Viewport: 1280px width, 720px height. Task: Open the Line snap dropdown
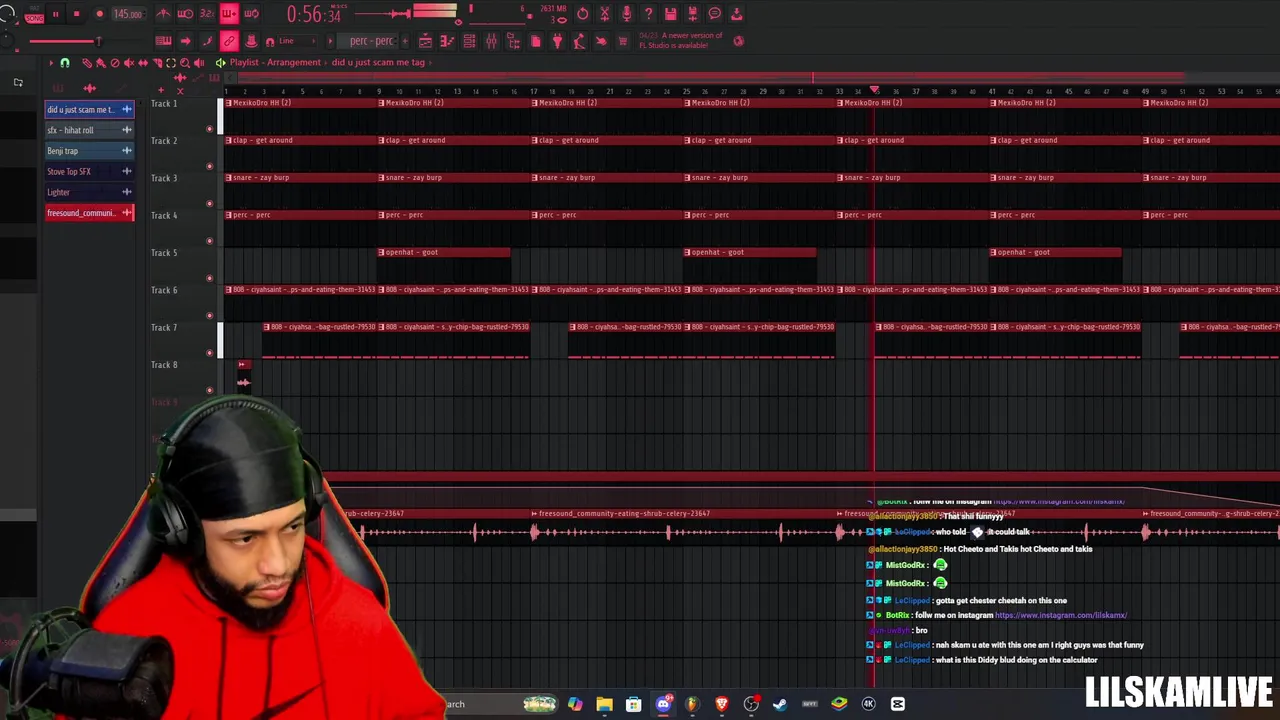(x=295, y=41)
